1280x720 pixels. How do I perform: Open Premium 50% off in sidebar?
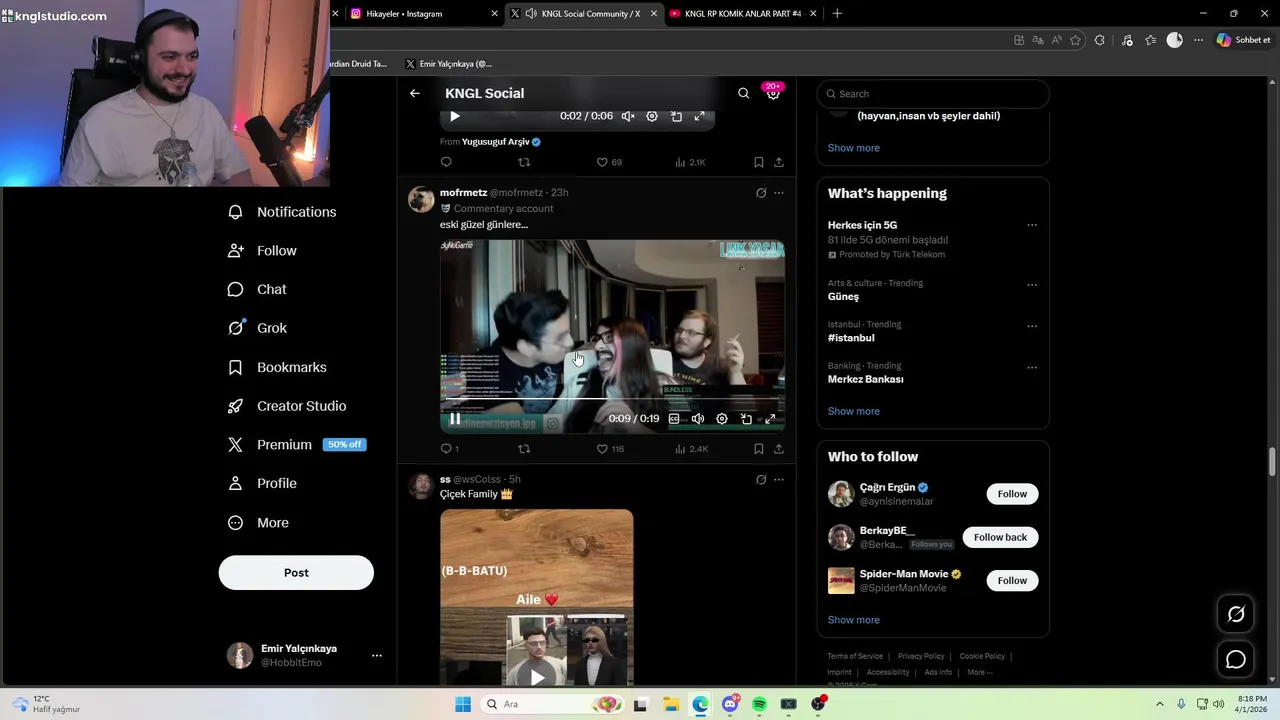(x=297, y=445)
